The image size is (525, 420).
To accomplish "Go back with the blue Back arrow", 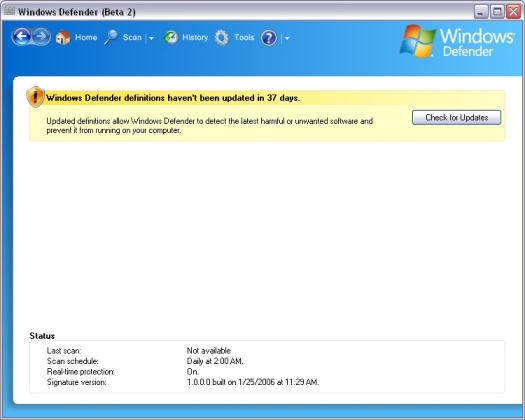I will point(22,37).
